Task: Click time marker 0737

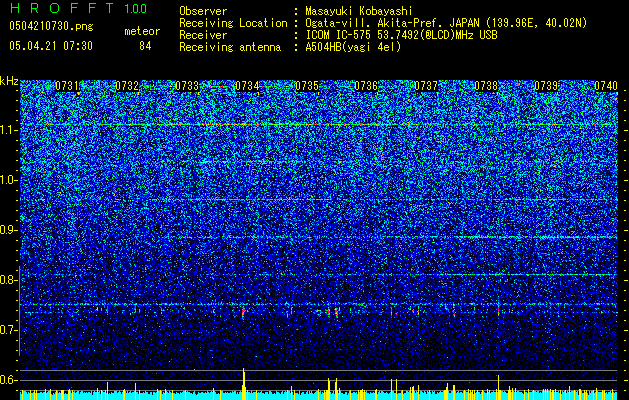Action: (426, 86)
